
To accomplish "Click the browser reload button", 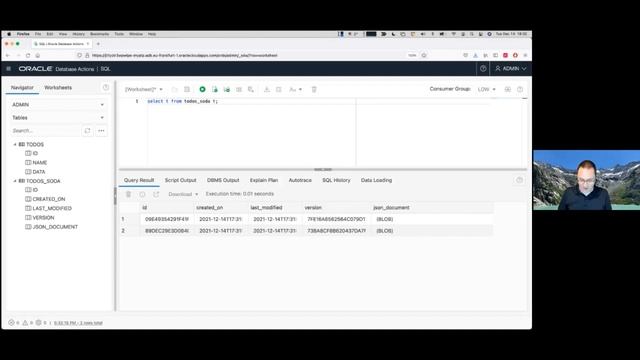I will (28, 55).
